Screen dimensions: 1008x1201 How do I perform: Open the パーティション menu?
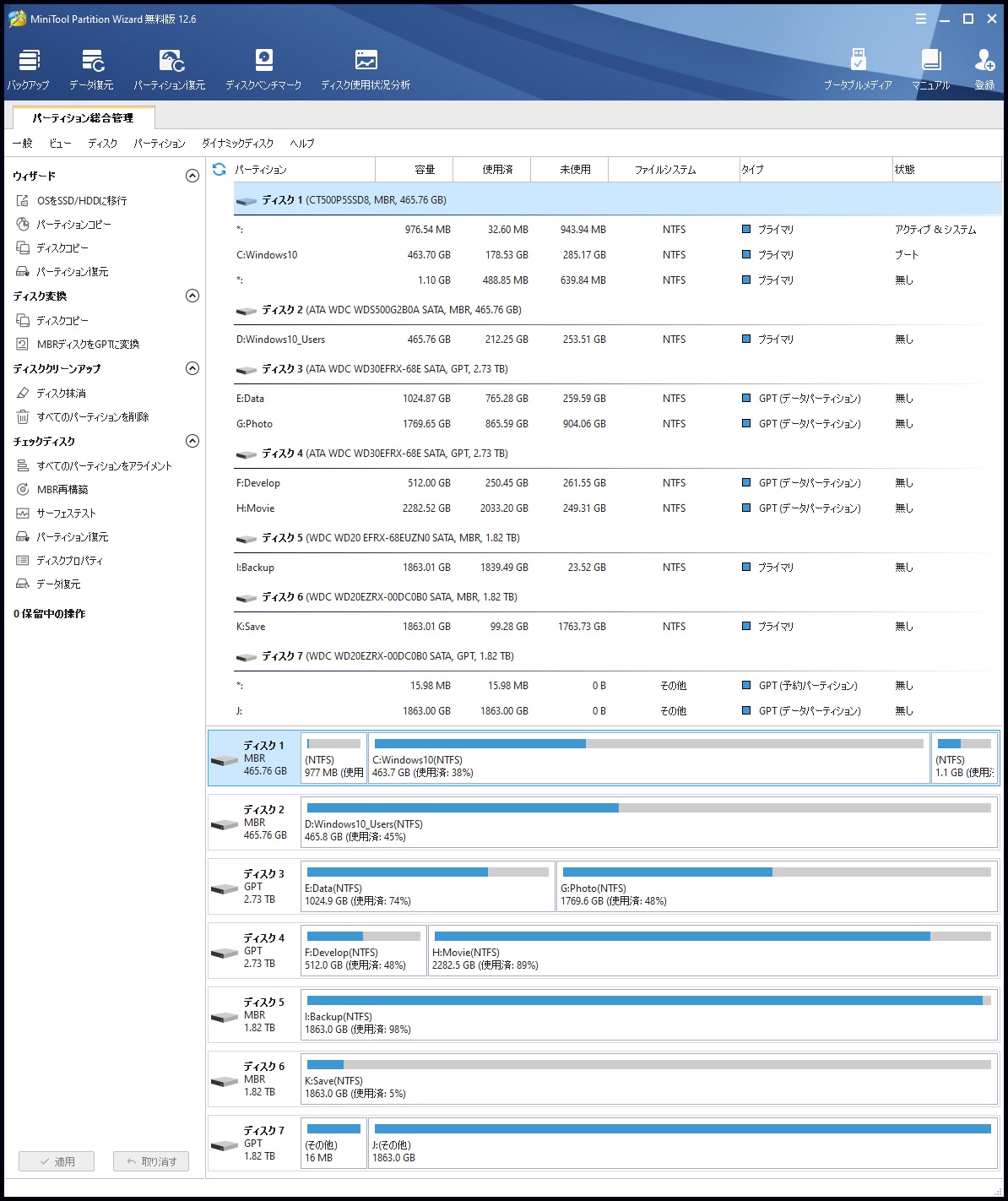coord(160,144)
